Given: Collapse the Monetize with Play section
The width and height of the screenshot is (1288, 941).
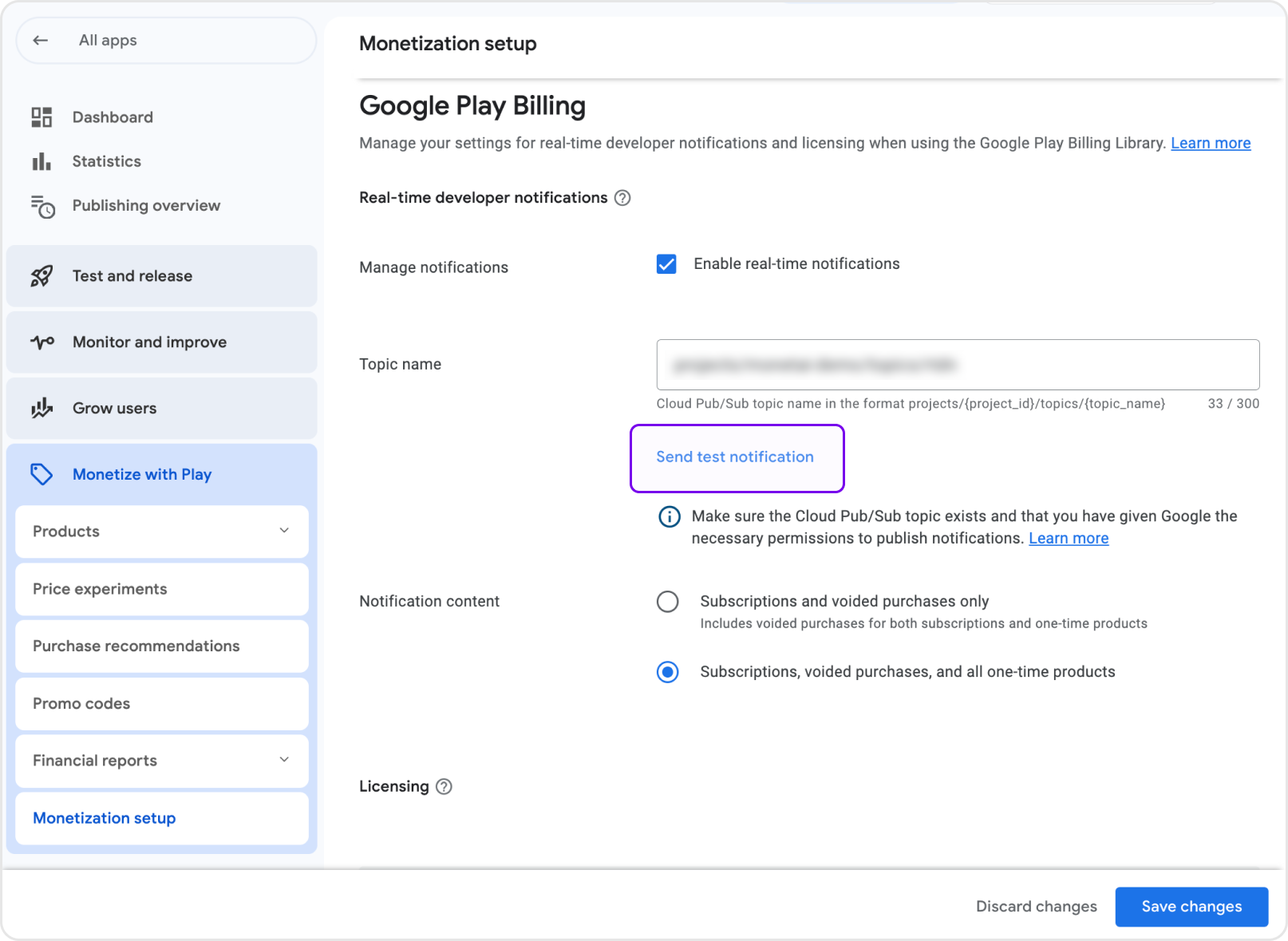Looking at the screenshot, I should point(162,474).
